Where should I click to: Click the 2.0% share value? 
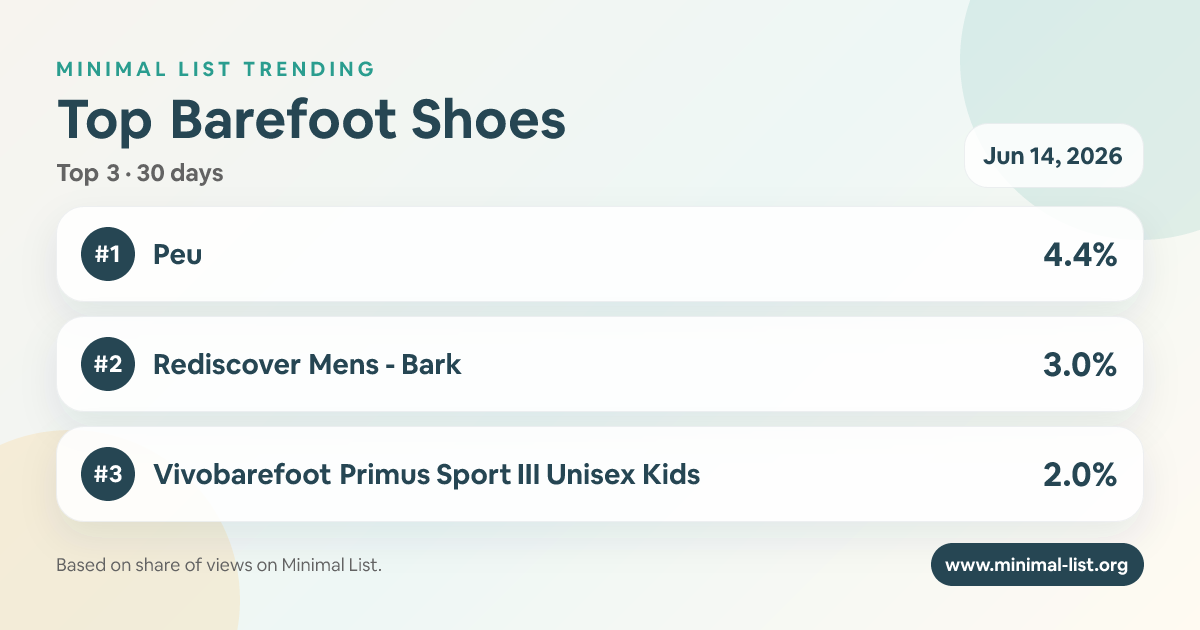(1079, 475)
